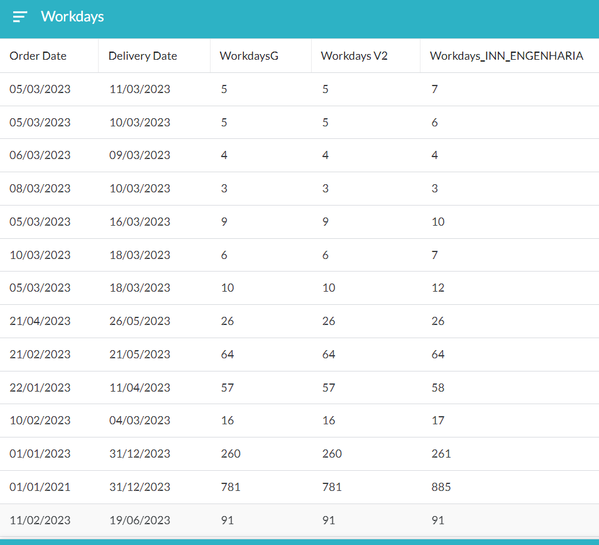This screenshot has width=599, height=545.
Task: Select the row with delivery date 11/03/2023
Action: [x=300, y=89]
